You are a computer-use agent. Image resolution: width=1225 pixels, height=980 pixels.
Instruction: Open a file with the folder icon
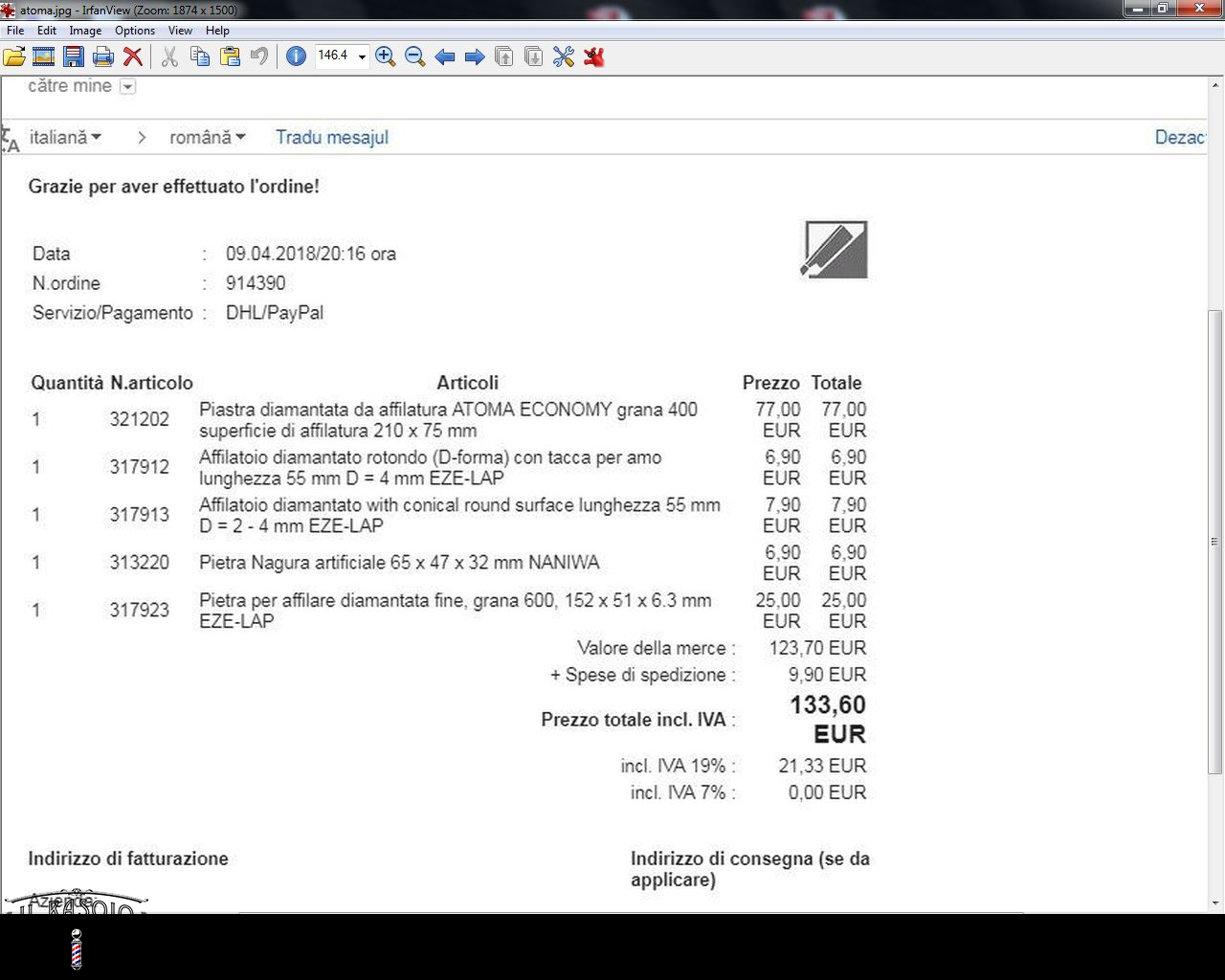pos(14,56)
